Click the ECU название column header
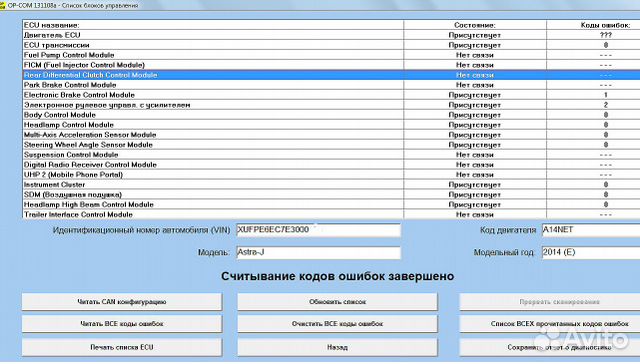Viewport: 640px width, 364px height. [213, 25]
